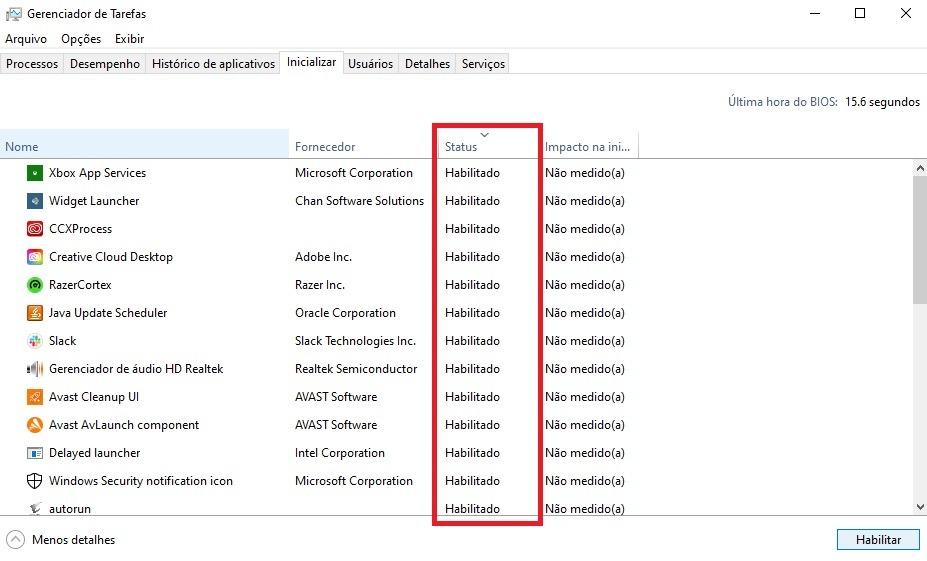Switch to the Usuários tab
Viewport: 927px width, 561px height.
tap(371, 64)
